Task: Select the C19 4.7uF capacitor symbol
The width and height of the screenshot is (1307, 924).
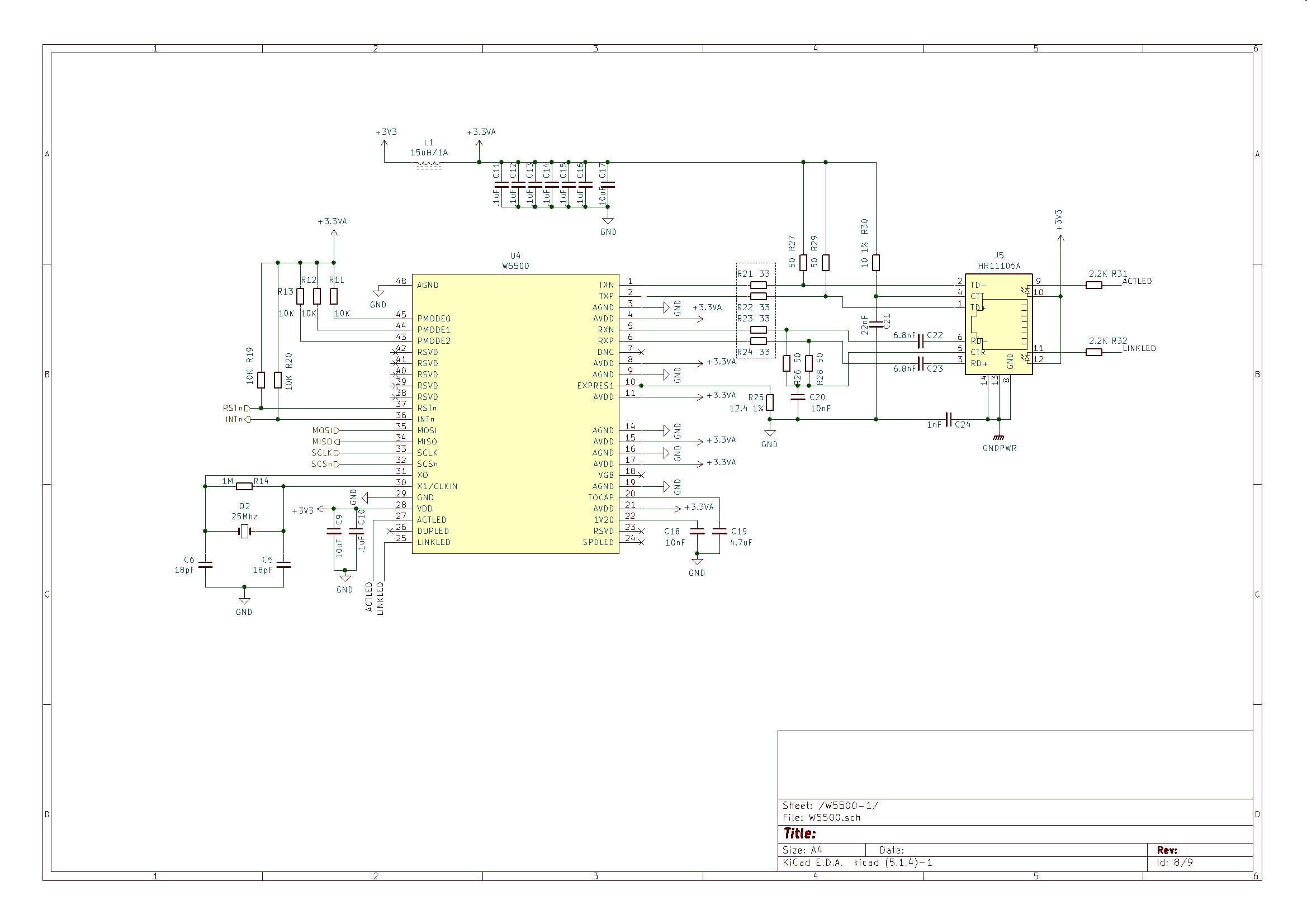Action: (719, 532)
